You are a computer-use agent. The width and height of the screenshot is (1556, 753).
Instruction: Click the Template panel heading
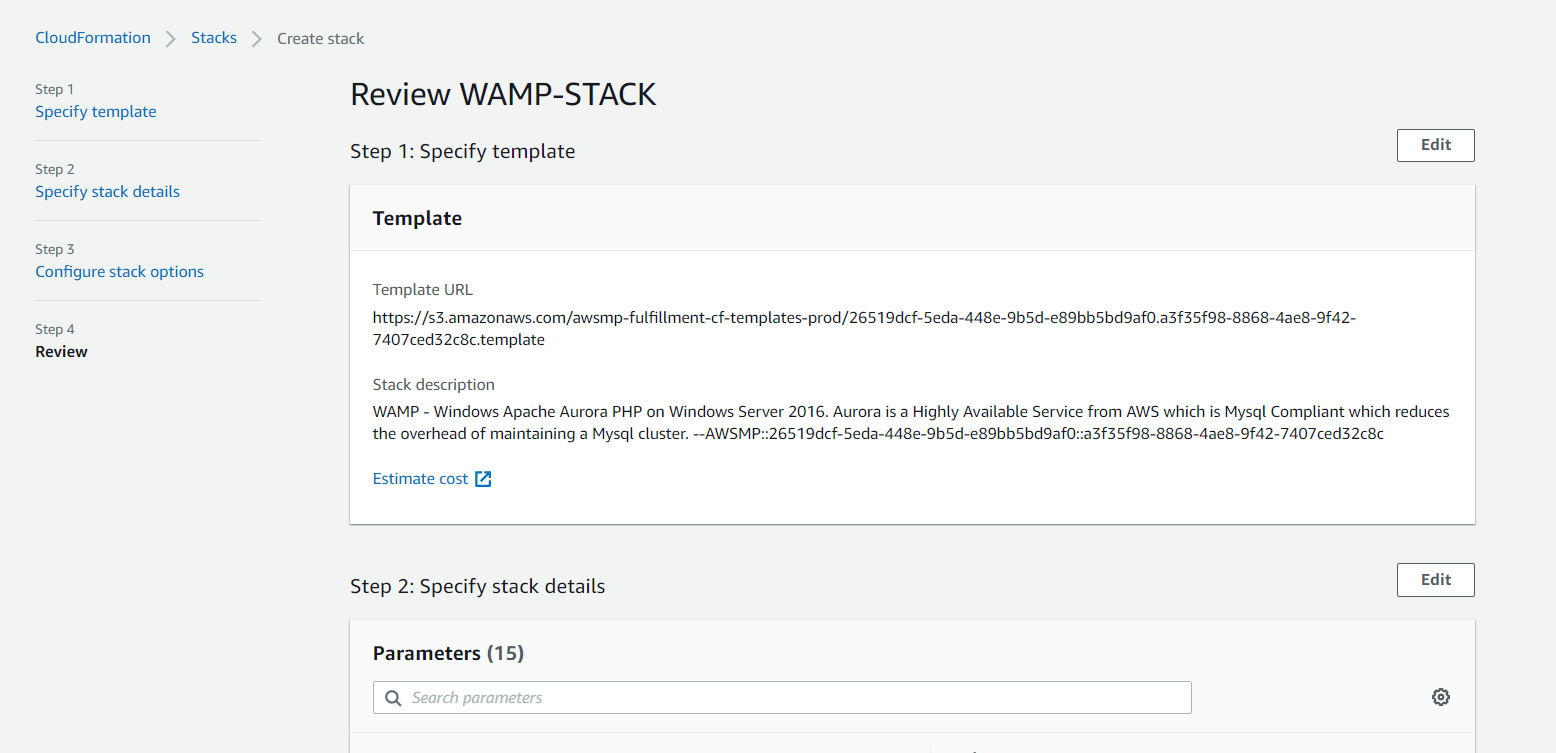click(x=417, y=219)
